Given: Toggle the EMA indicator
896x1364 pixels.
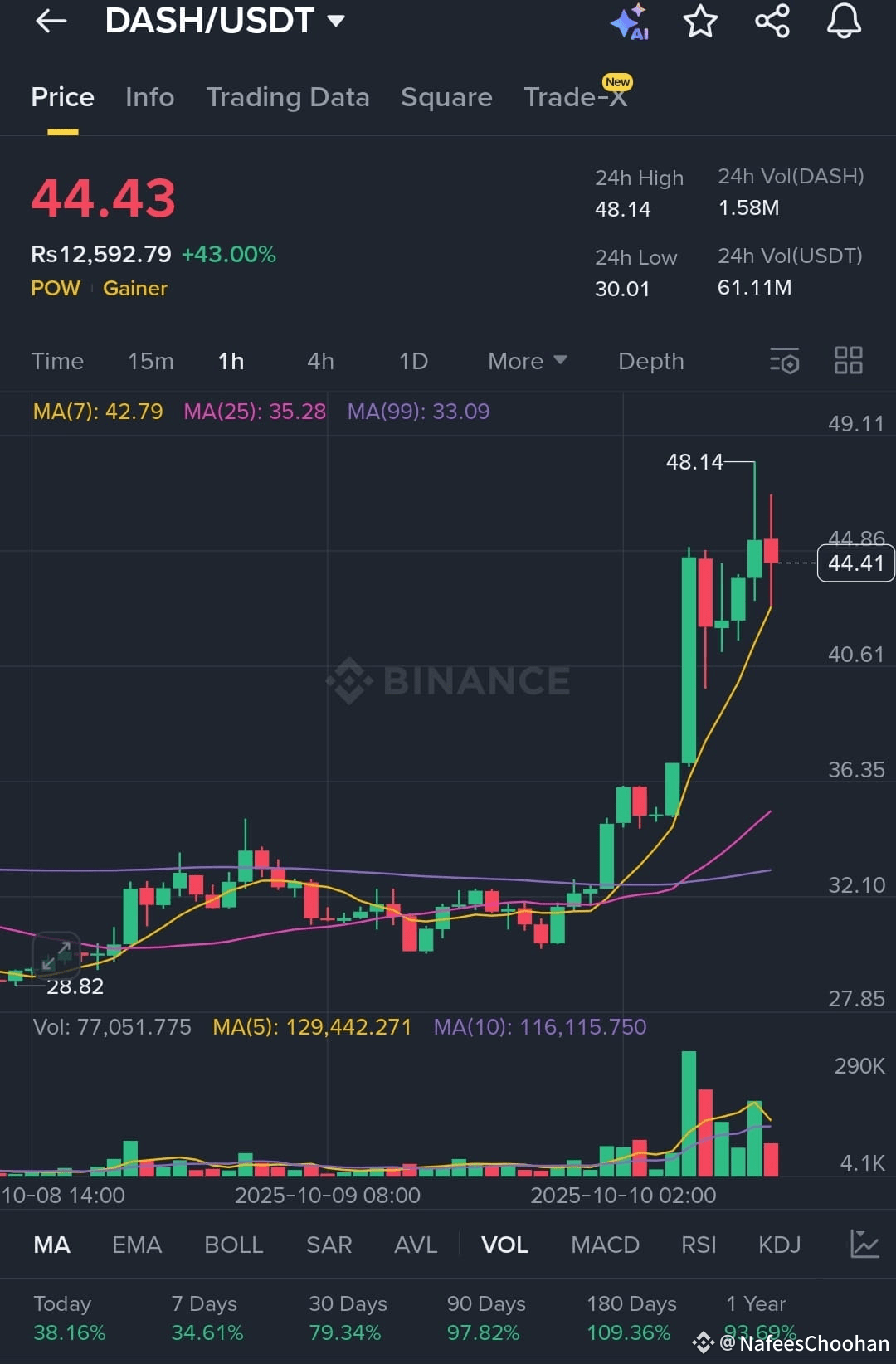Looking at the screenshot, I should pyautogui.click(x=137, y=1245).
